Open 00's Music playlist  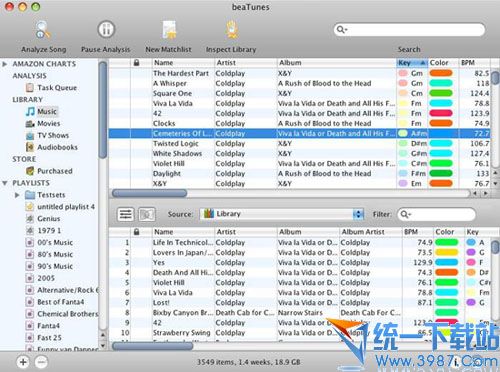(x=49, y=243)
